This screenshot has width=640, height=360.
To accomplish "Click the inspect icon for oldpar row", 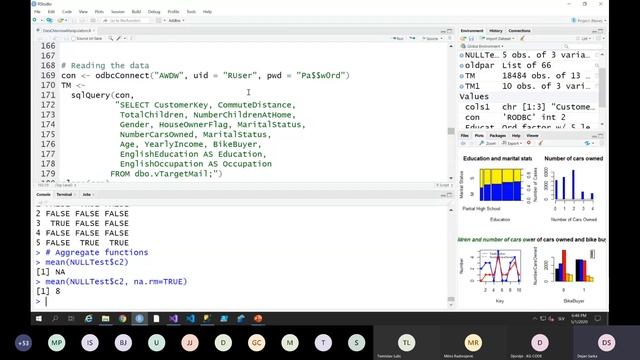I will pos(597,65).
